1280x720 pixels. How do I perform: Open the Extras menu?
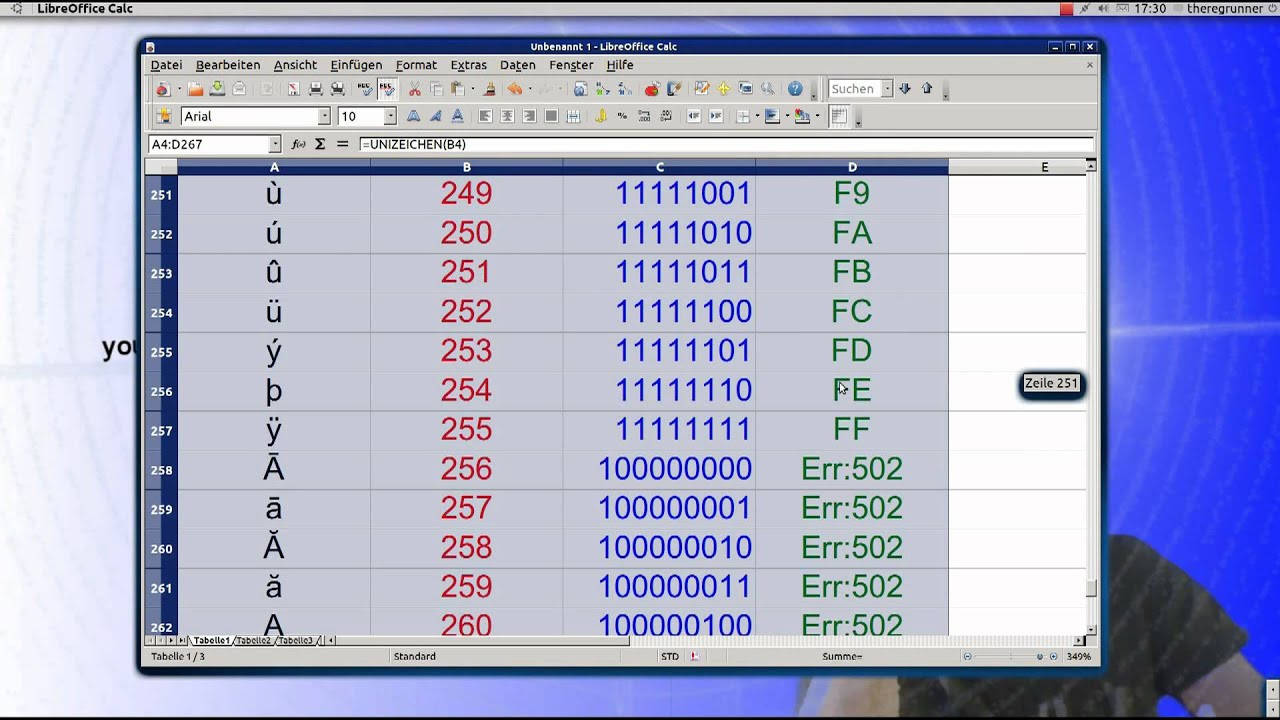pyautogui.click(x=468, y=65)
